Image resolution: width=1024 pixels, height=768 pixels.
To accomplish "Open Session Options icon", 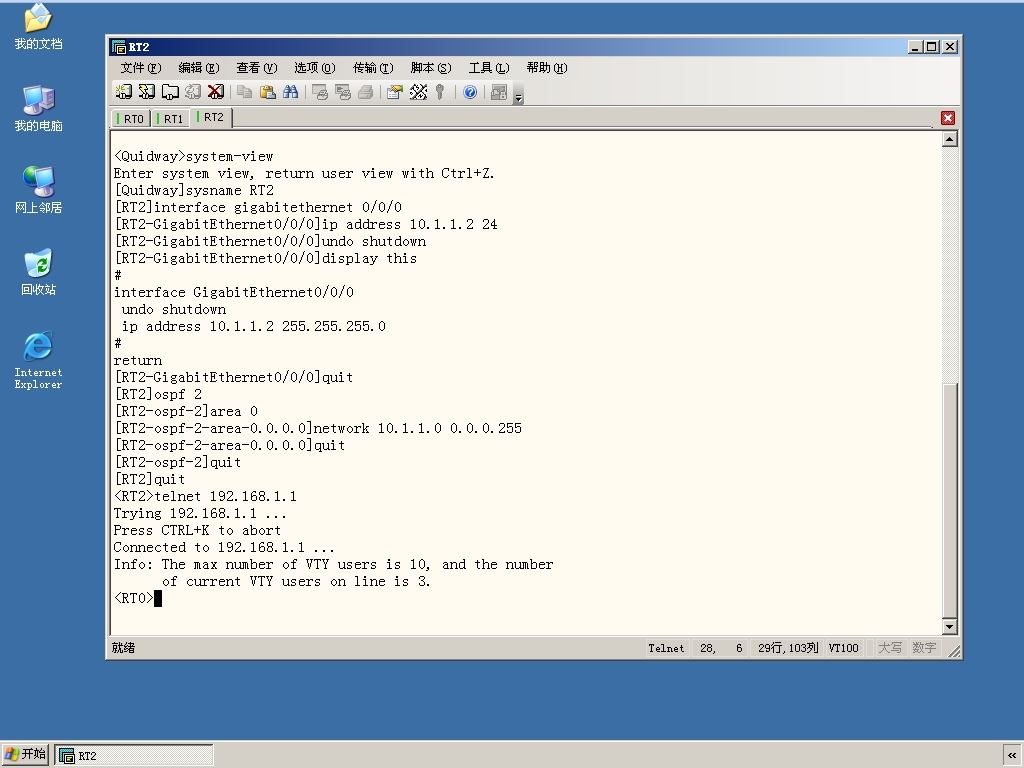I will click(x=394, y=92).
